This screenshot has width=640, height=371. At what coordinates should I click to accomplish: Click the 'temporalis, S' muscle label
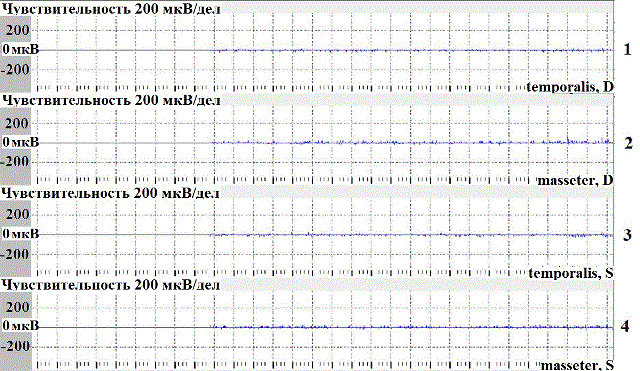click(x=571, y=273)
